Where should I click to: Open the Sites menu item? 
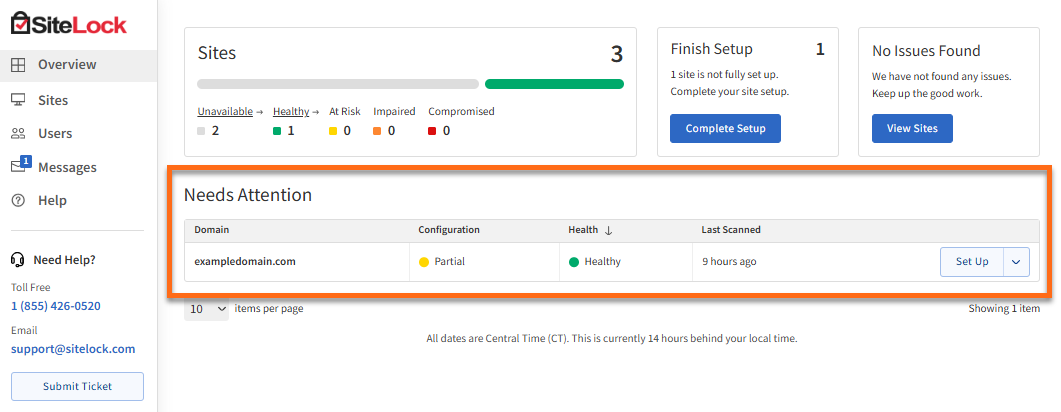[x=53, y=100]
